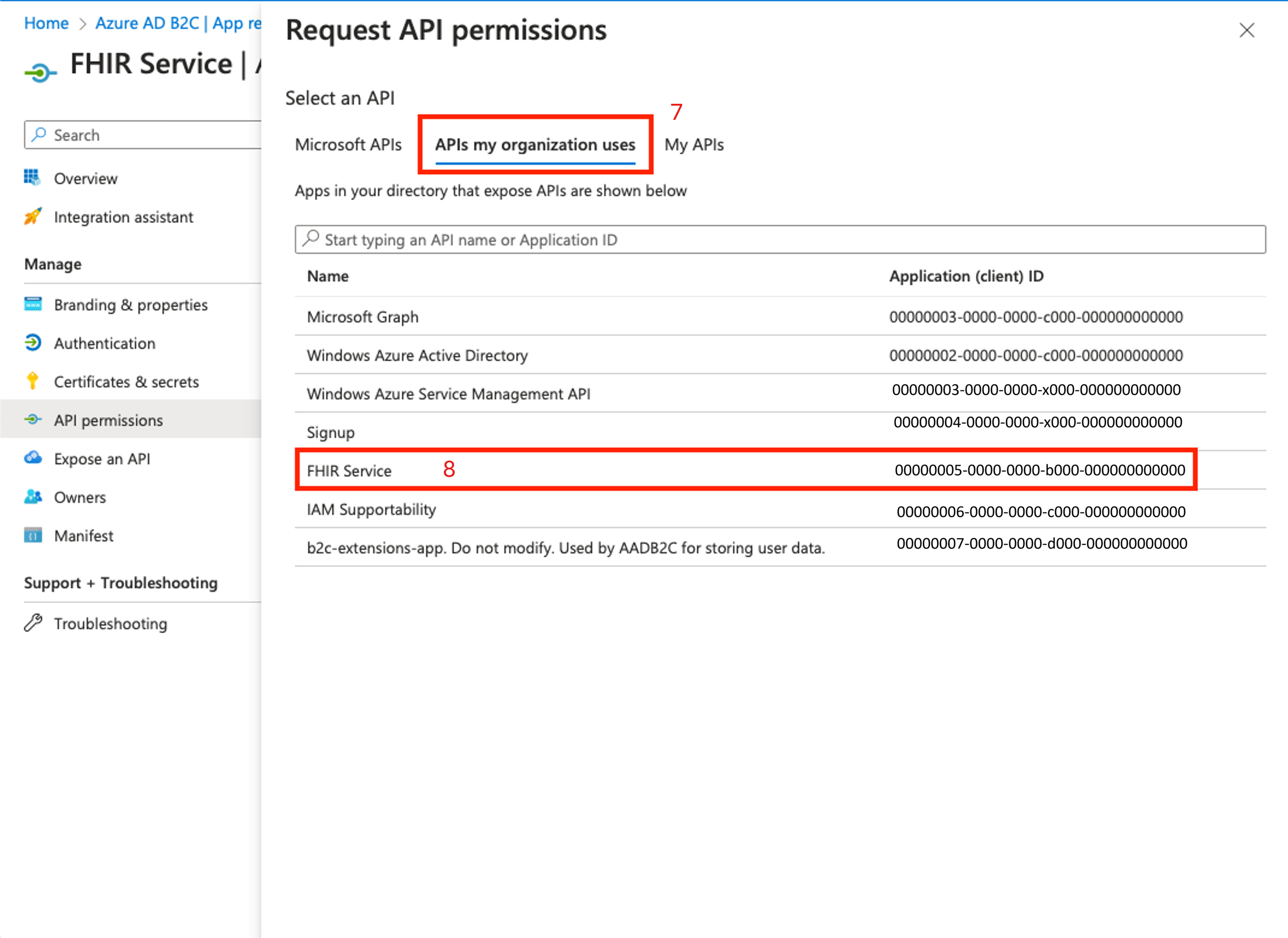Screen dimensions: 1288x938
Task: Click the Branding & properties icon
Action: pos(32,304)
